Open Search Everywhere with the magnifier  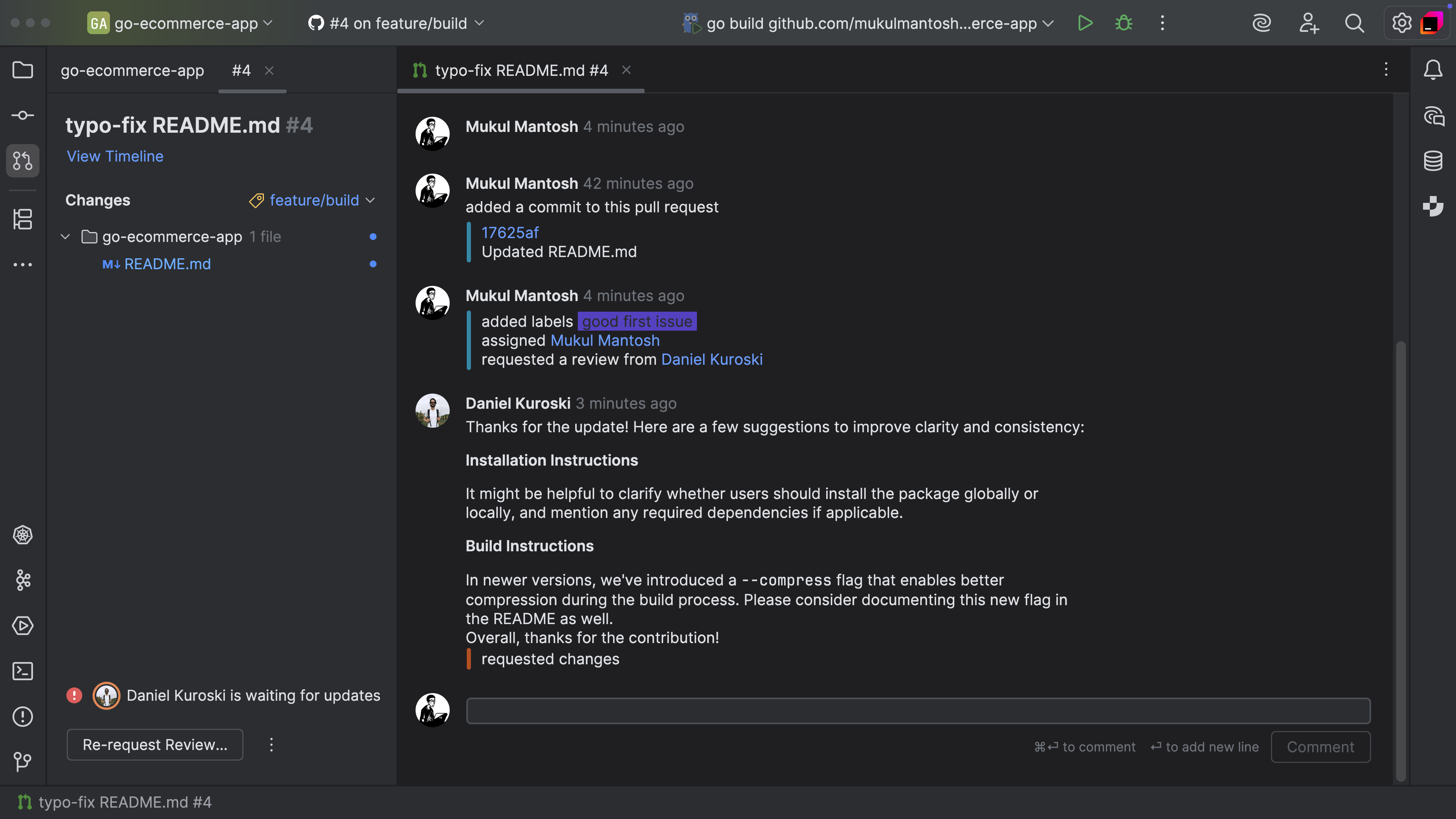(x=1356, y=23)
